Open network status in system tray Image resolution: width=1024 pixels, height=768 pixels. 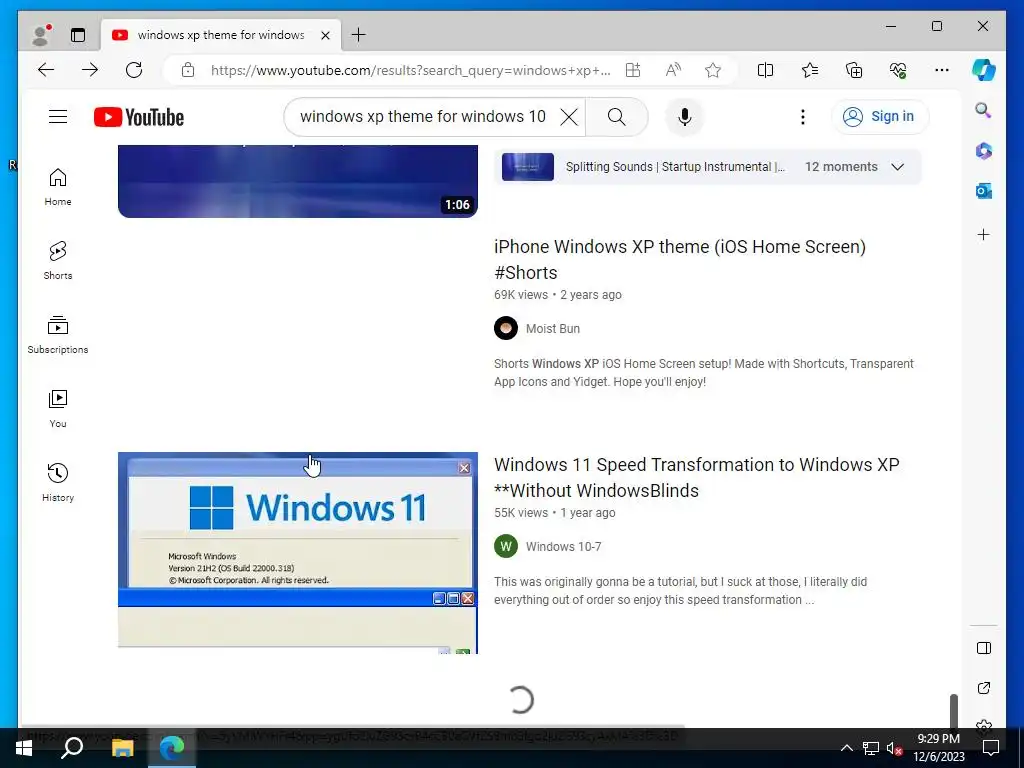[x=871, y=748]
